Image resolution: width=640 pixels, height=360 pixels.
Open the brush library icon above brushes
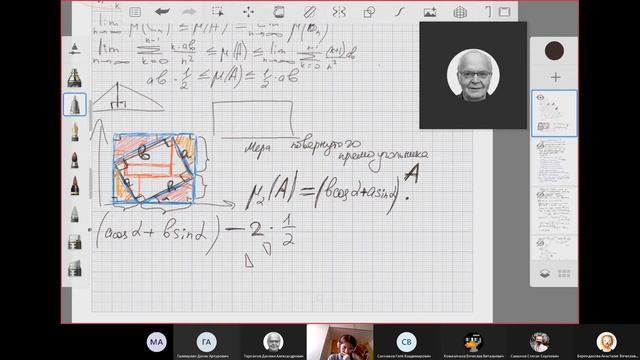[74, 49]
